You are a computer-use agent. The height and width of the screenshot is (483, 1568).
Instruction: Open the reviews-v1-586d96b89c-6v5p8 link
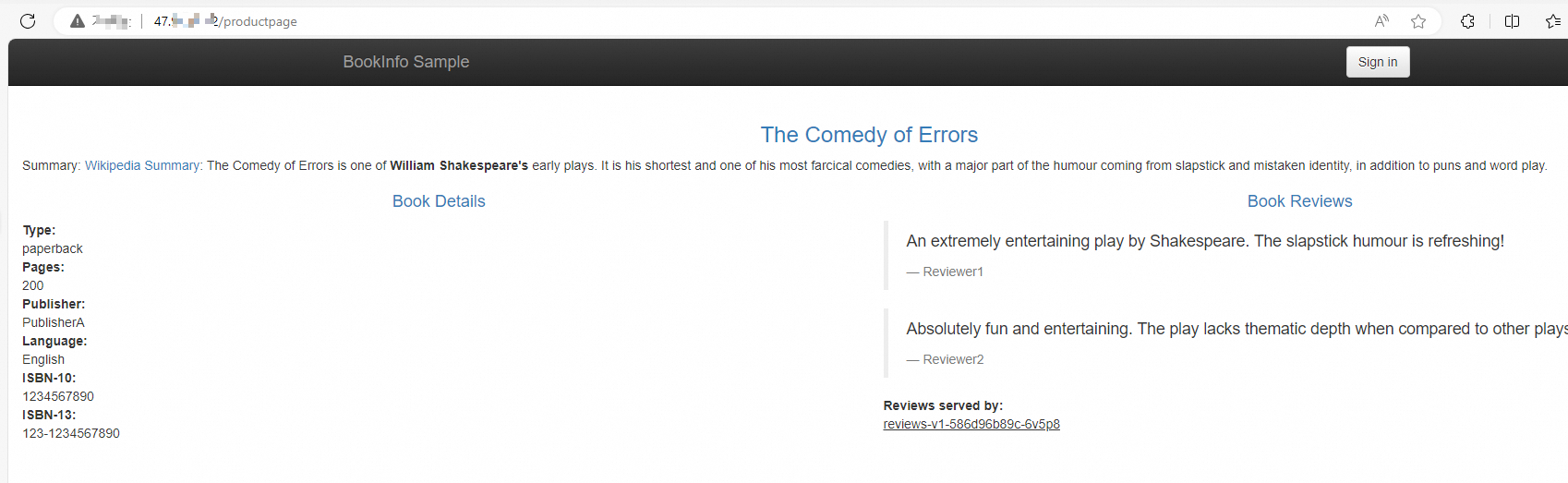(971, 425)
